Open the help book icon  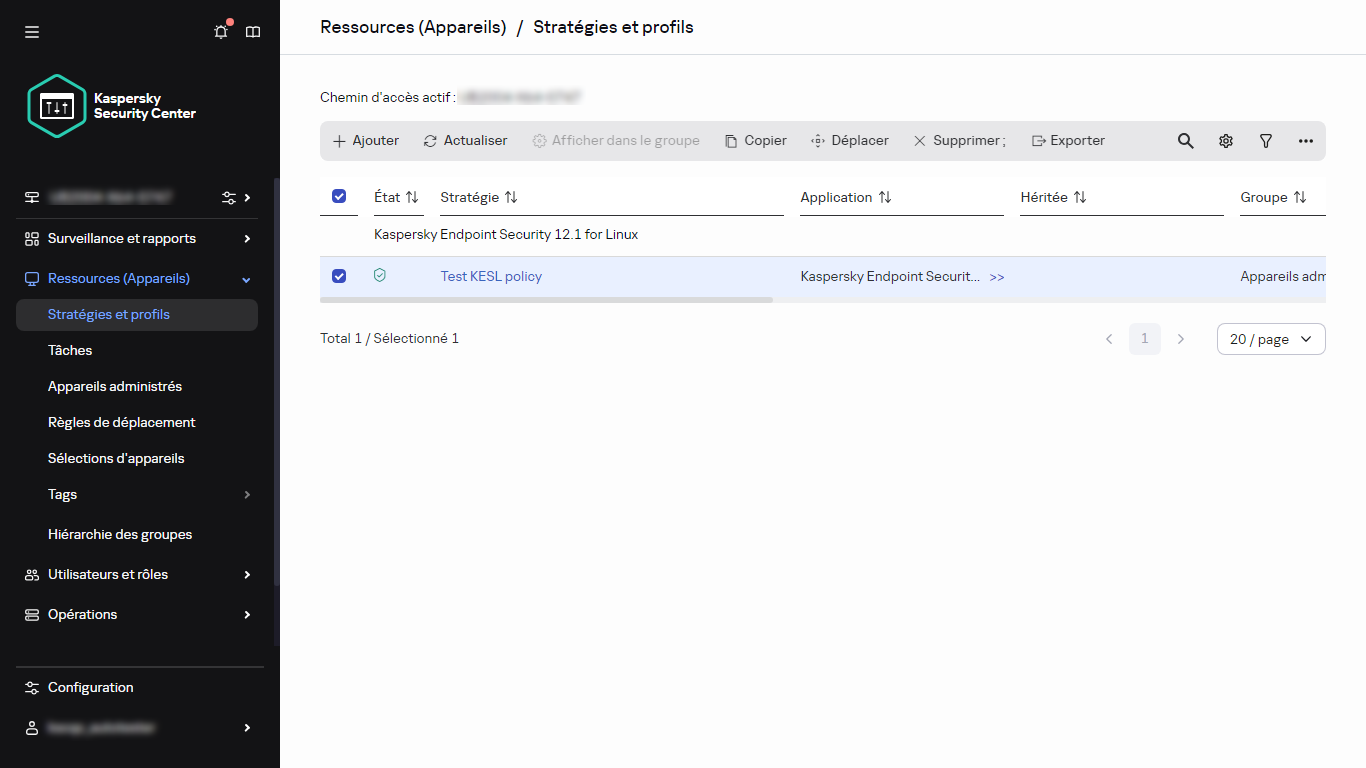tap(253, 32)
